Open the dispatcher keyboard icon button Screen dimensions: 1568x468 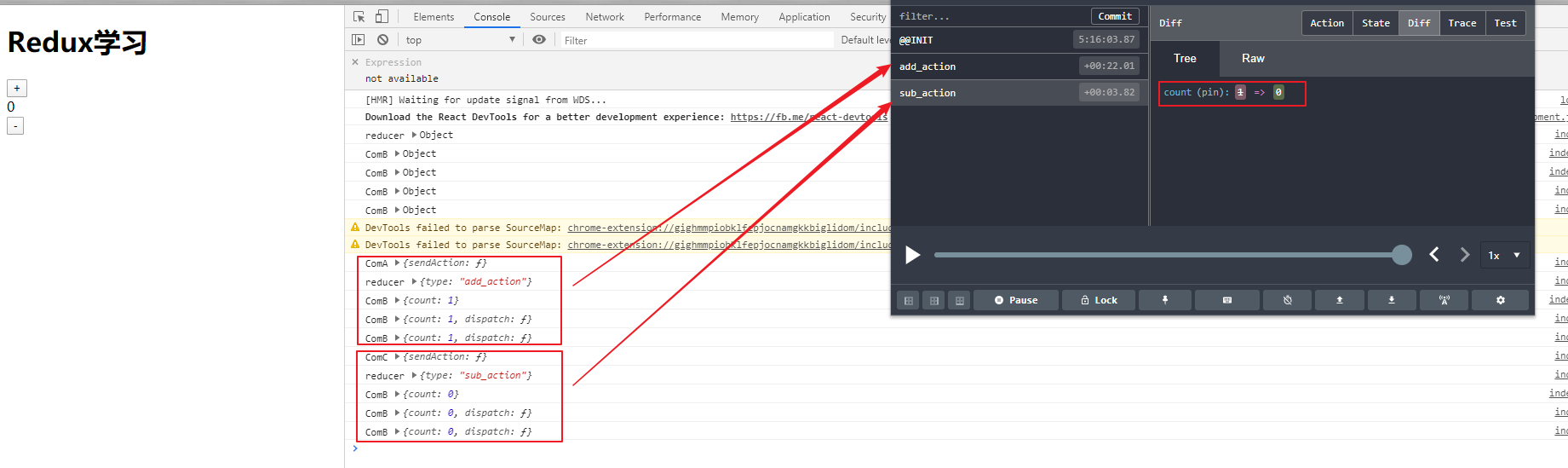coord(1227,300)
